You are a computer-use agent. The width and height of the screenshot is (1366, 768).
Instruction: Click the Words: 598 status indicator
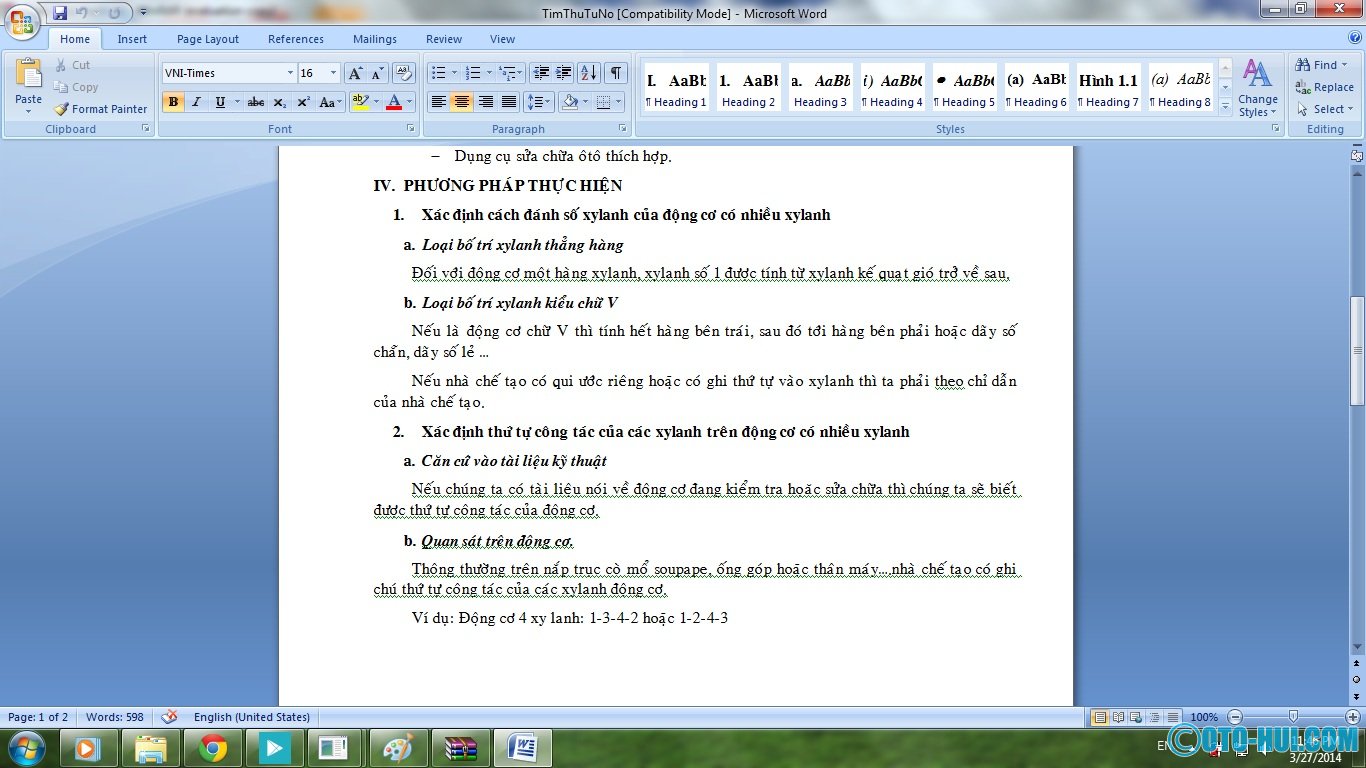[115, 717]
